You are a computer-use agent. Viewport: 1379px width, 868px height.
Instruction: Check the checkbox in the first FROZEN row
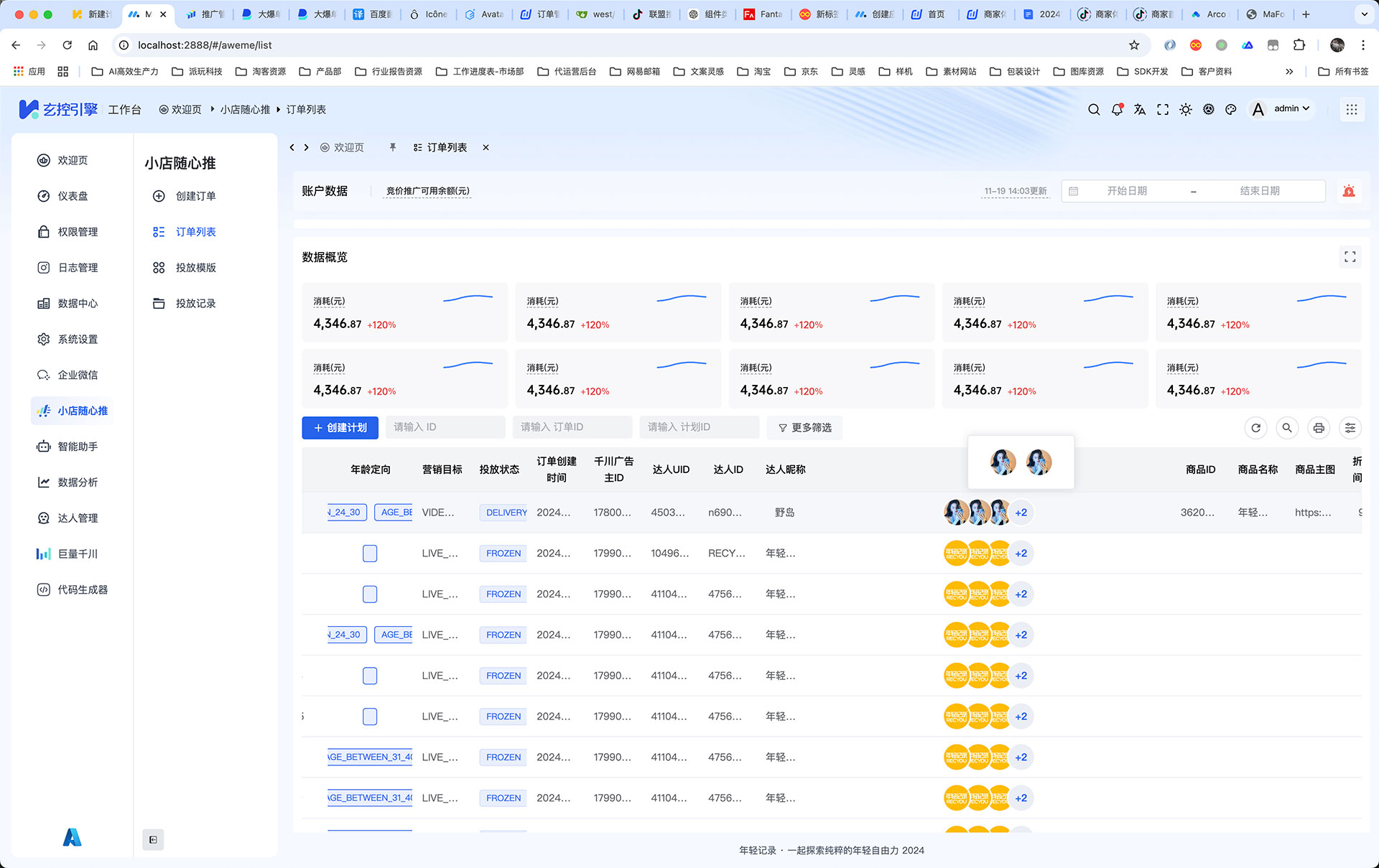point(370,553)
